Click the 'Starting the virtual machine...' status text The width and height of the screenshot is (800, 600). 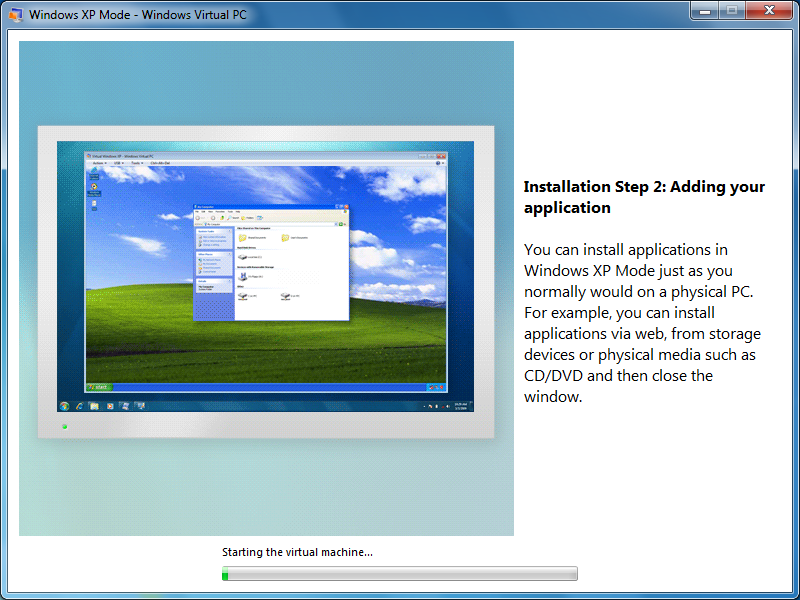(297, 552)
